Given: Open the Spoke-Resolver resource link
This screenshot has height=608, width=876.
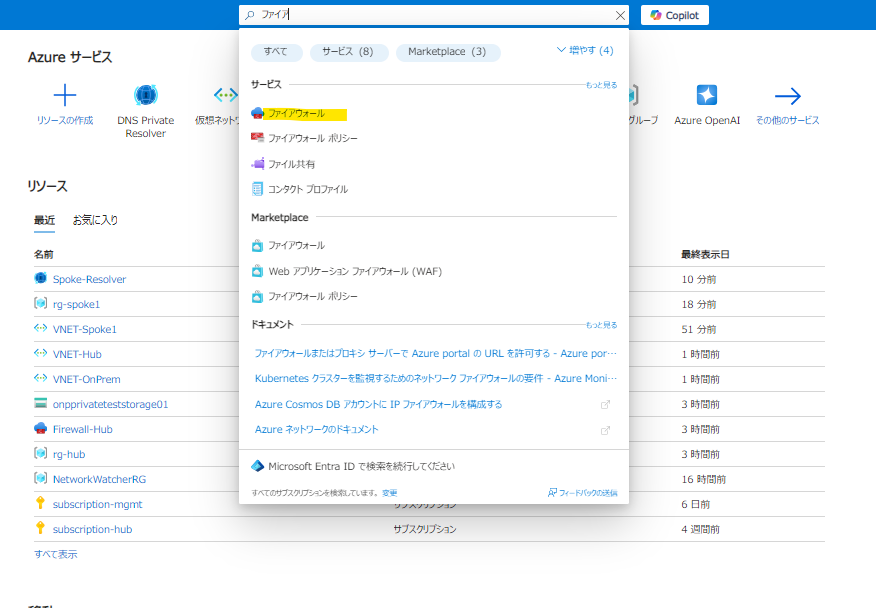Looking at the screenshot, I should coord(89,279).
